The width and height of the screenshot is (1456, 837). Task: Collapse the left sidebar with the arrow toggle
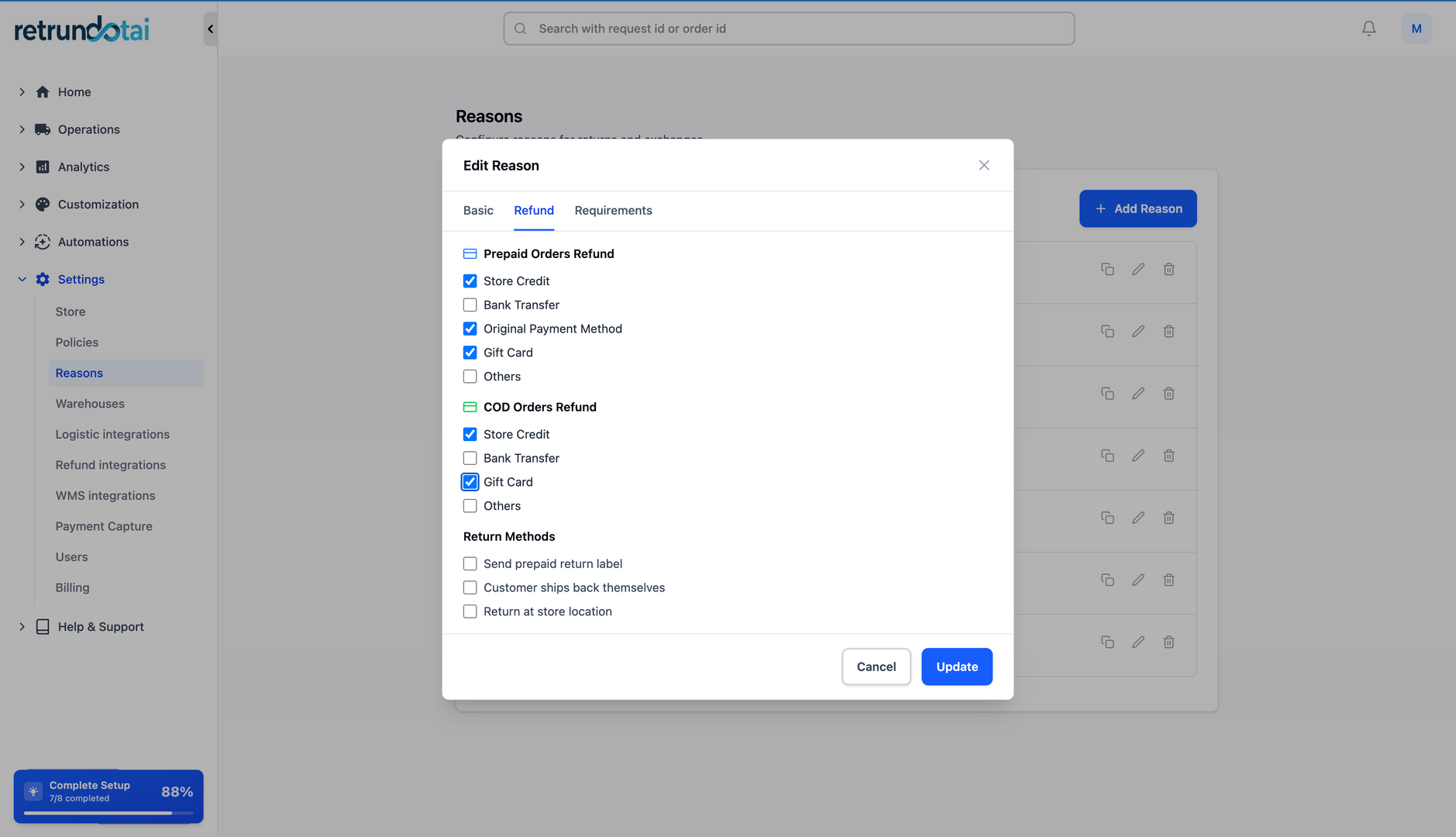pyautogui.click(x=209, y=29)
